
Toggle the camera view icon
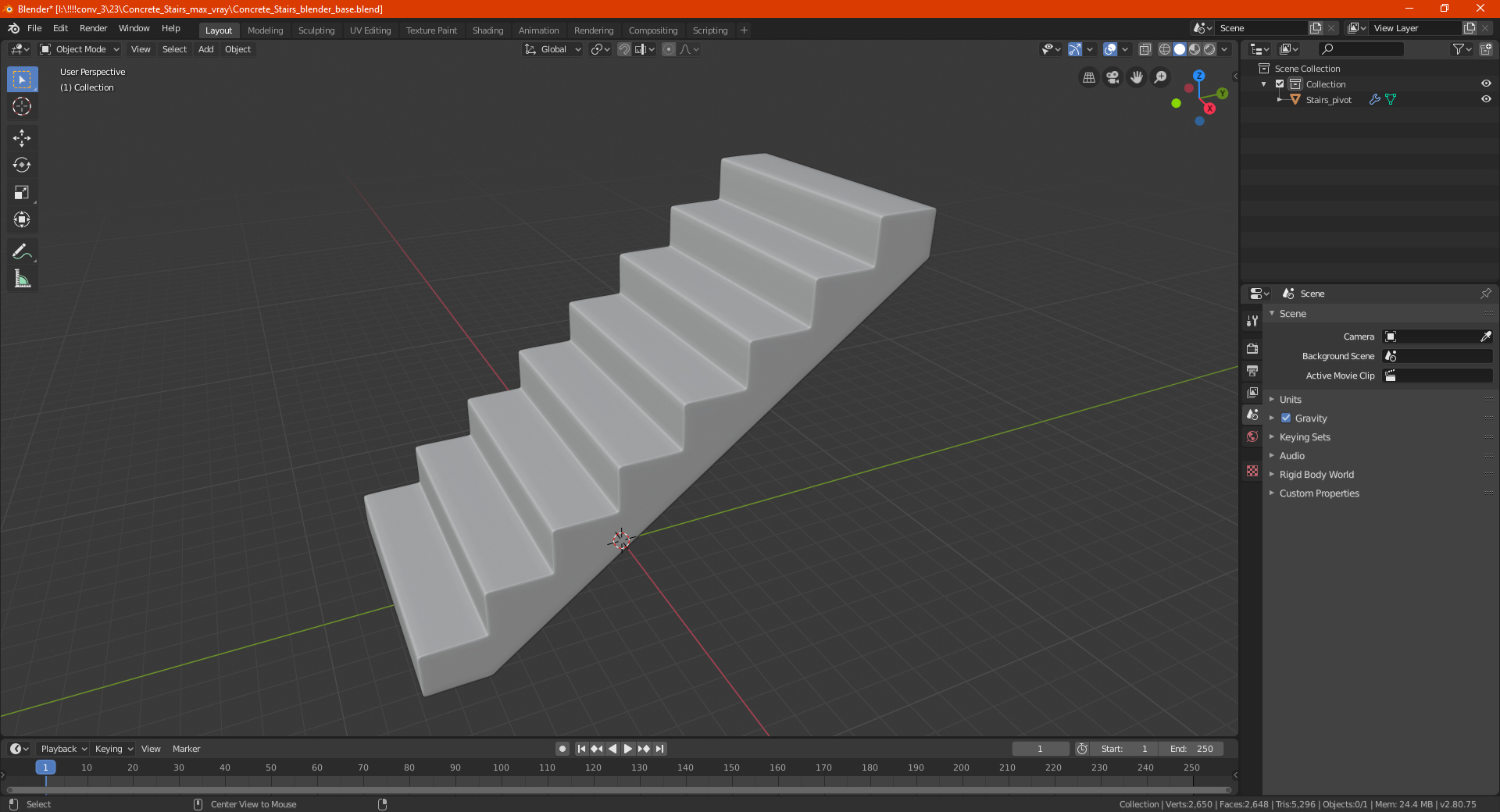tap(1112, 77)
